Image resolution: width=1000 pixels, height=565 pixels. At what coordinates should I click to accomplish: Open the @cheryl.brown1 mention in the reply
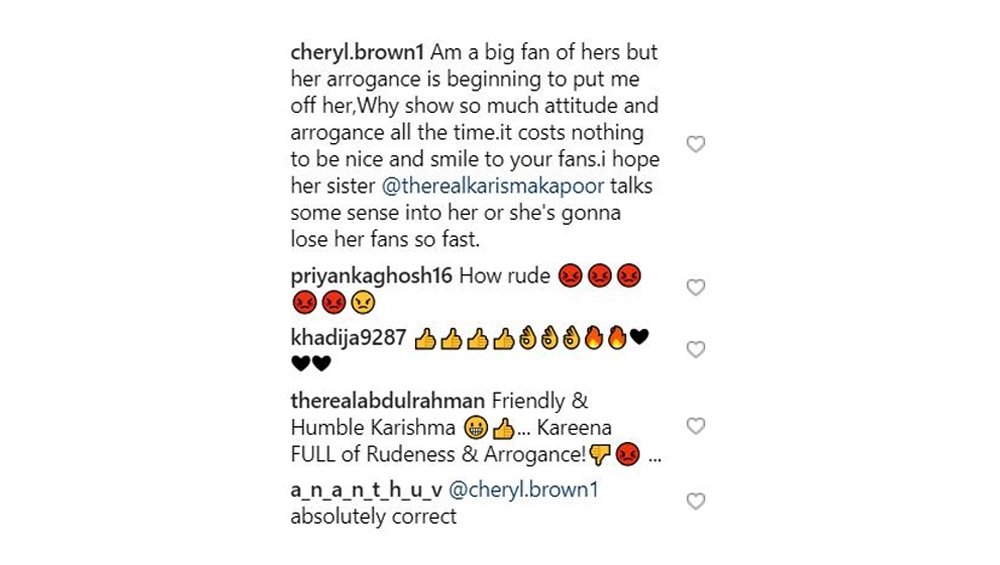pyautogui.click(x=524, y=490)
